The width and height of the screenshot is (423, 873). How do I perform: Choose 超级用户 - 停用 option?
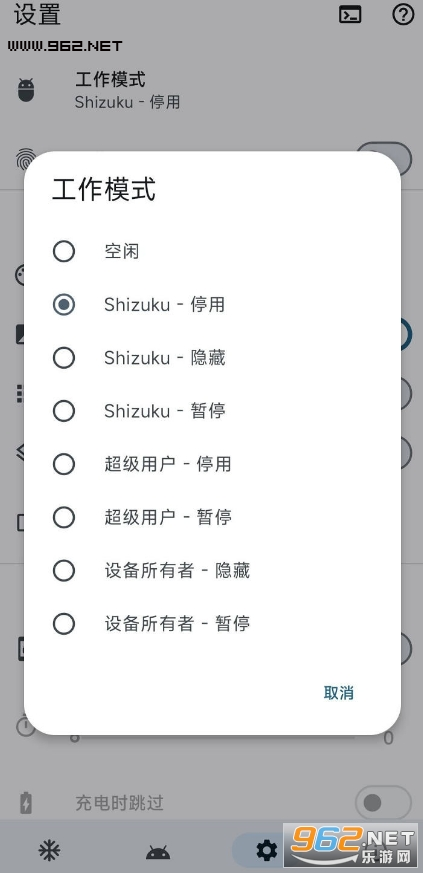(x=212, y=464)
